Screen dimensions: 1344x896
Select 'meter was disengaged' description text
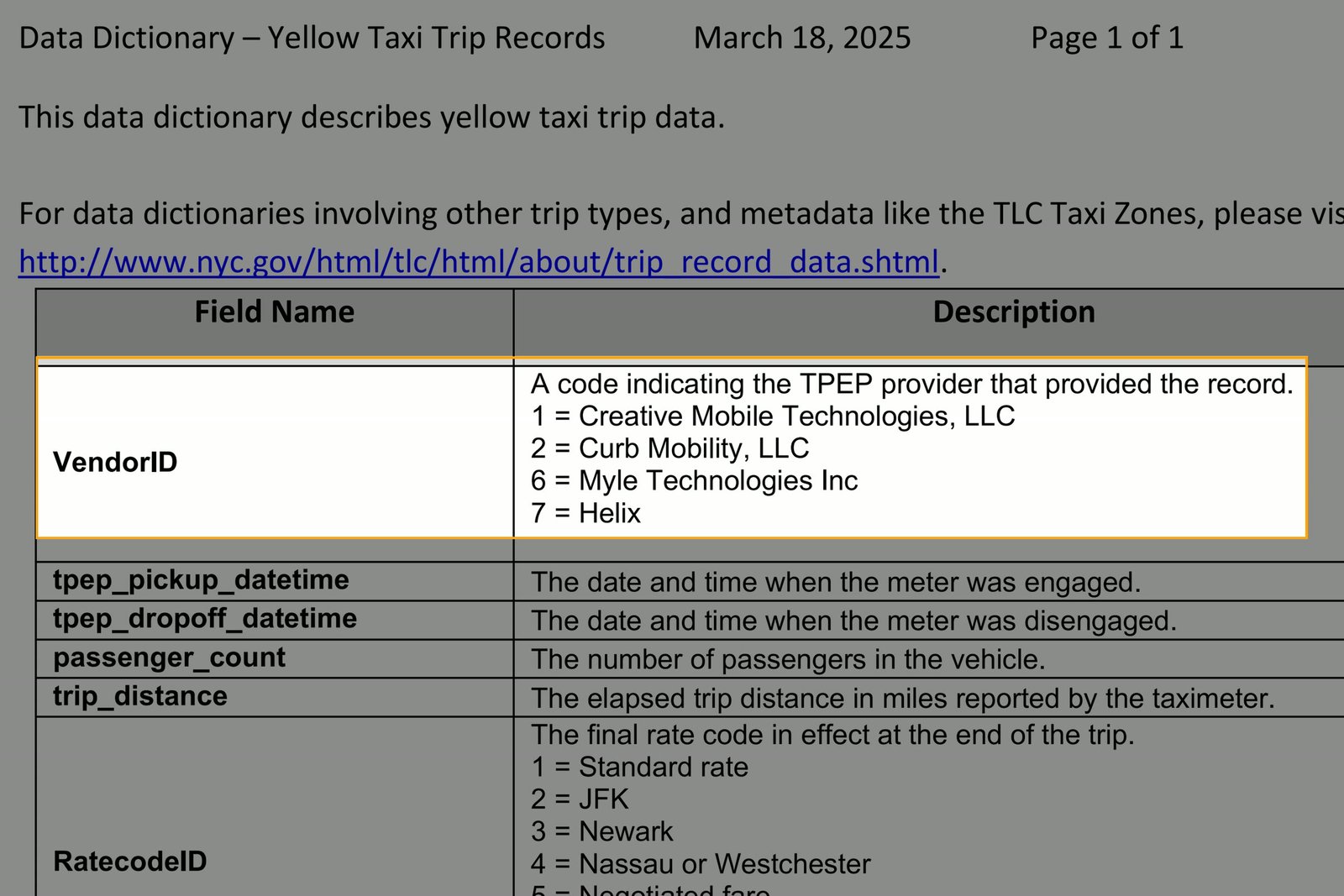tap(853, 621)
